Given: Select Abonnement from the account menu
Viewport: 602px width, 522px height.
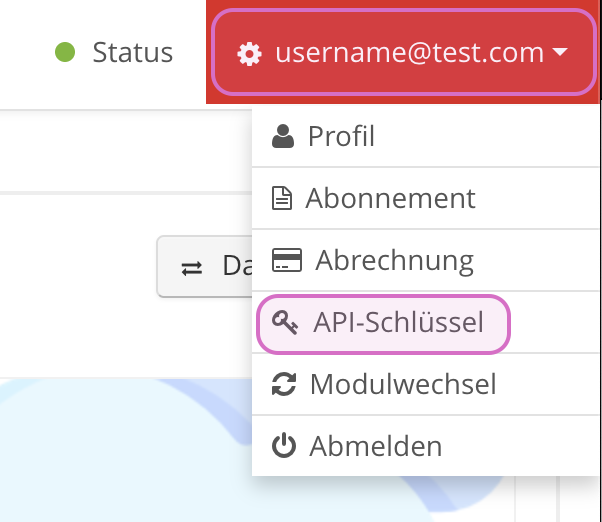Looking at the screenshot, I should [x=390, y=198].
